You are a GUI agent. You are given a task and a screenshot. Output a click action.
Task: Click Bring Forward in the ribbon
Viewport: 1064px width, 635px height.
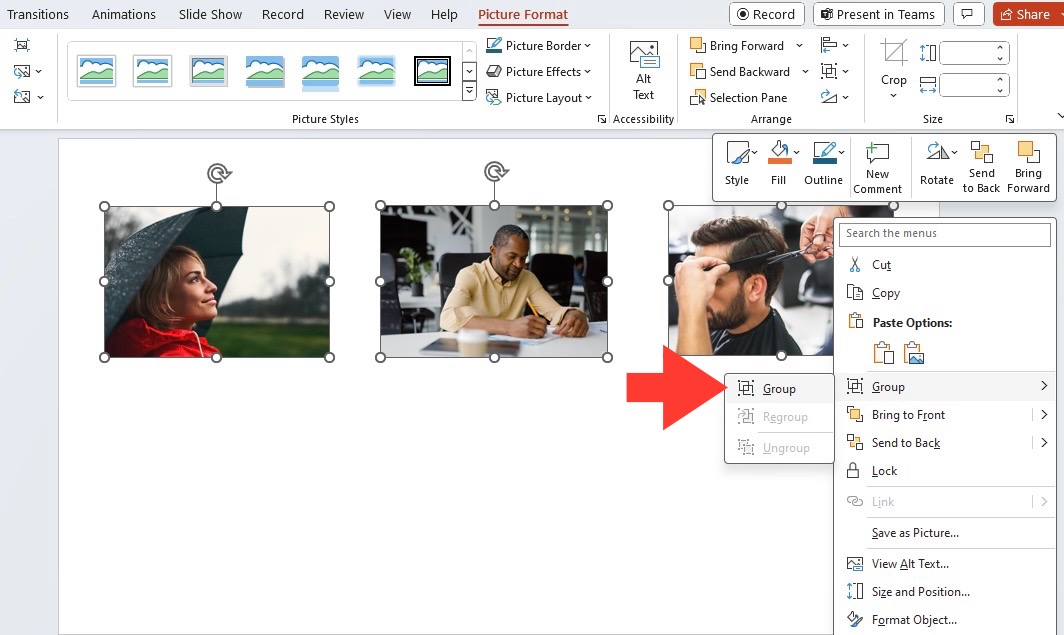[x=737, y=45]
